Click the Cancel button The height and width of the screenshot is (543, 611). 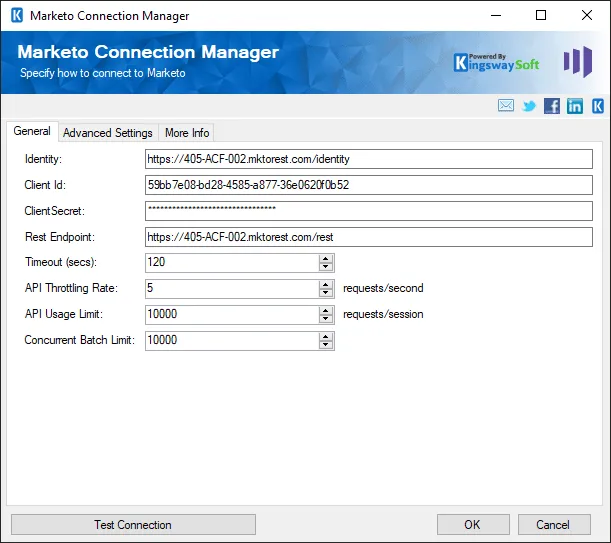[x=553, y=525]
